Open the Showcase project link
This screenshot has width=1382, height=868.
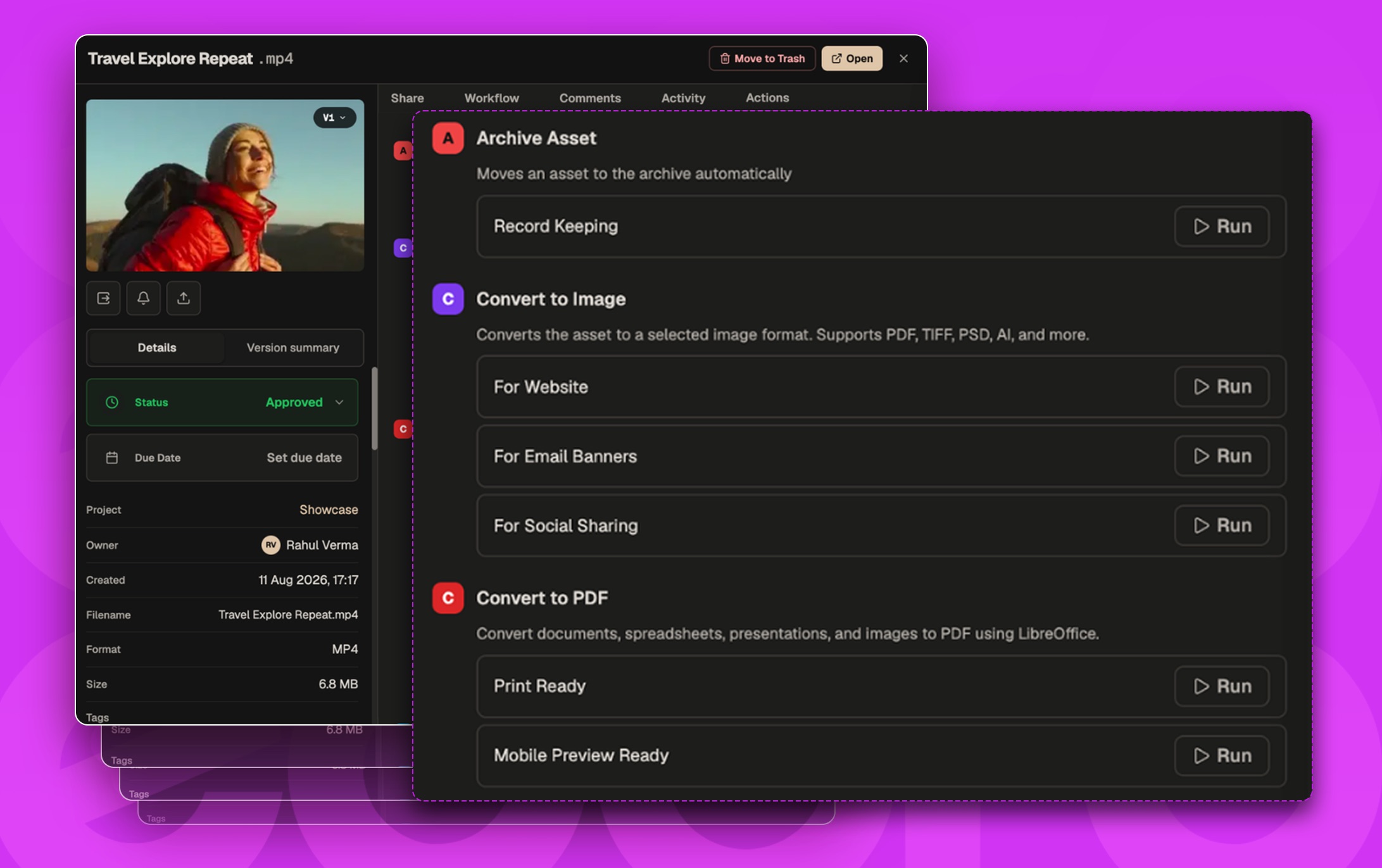pyautogui.click(x=329, y=510)
